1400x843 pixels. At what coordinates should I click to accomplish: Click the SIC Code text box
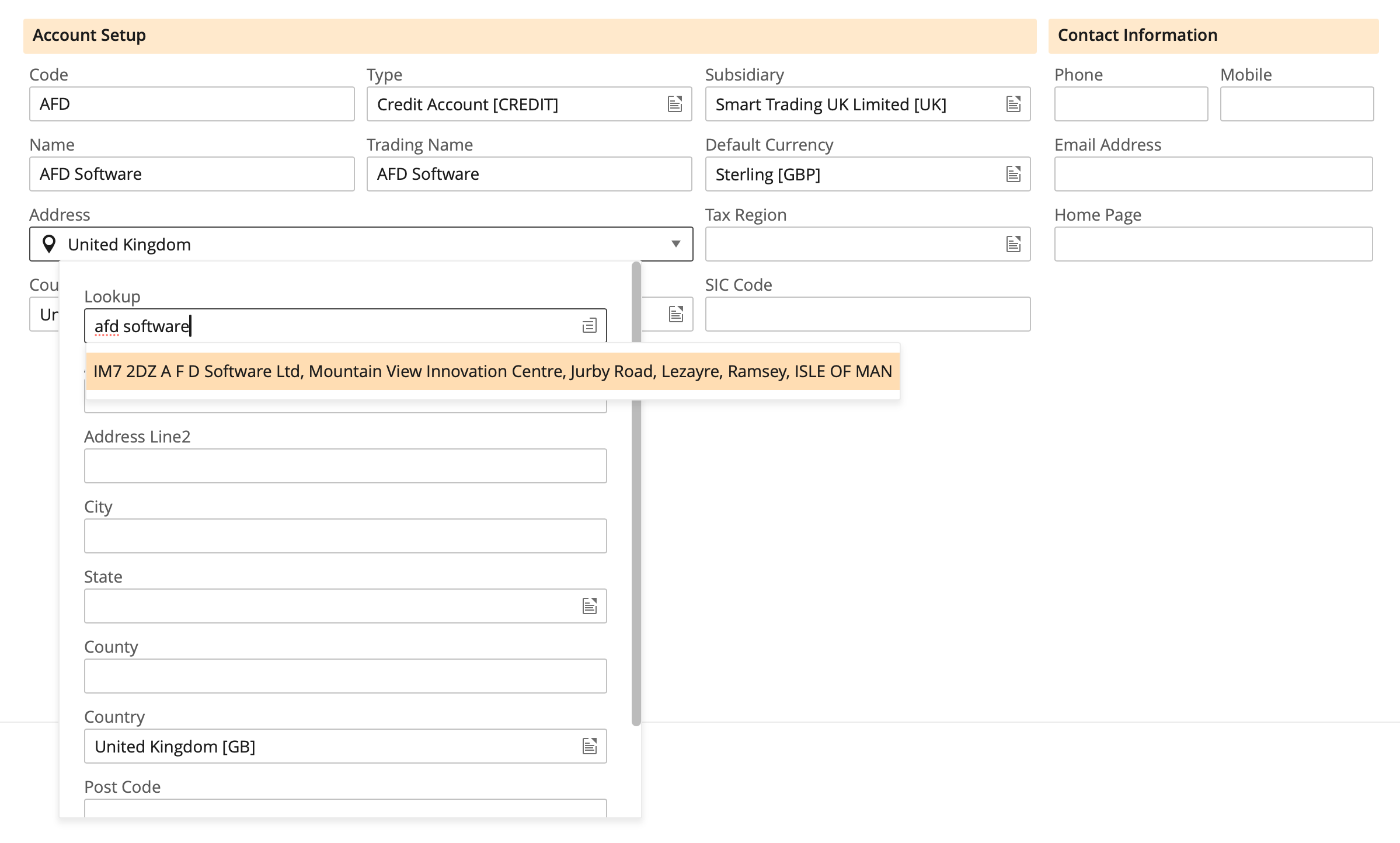click(x=868, y=314)
